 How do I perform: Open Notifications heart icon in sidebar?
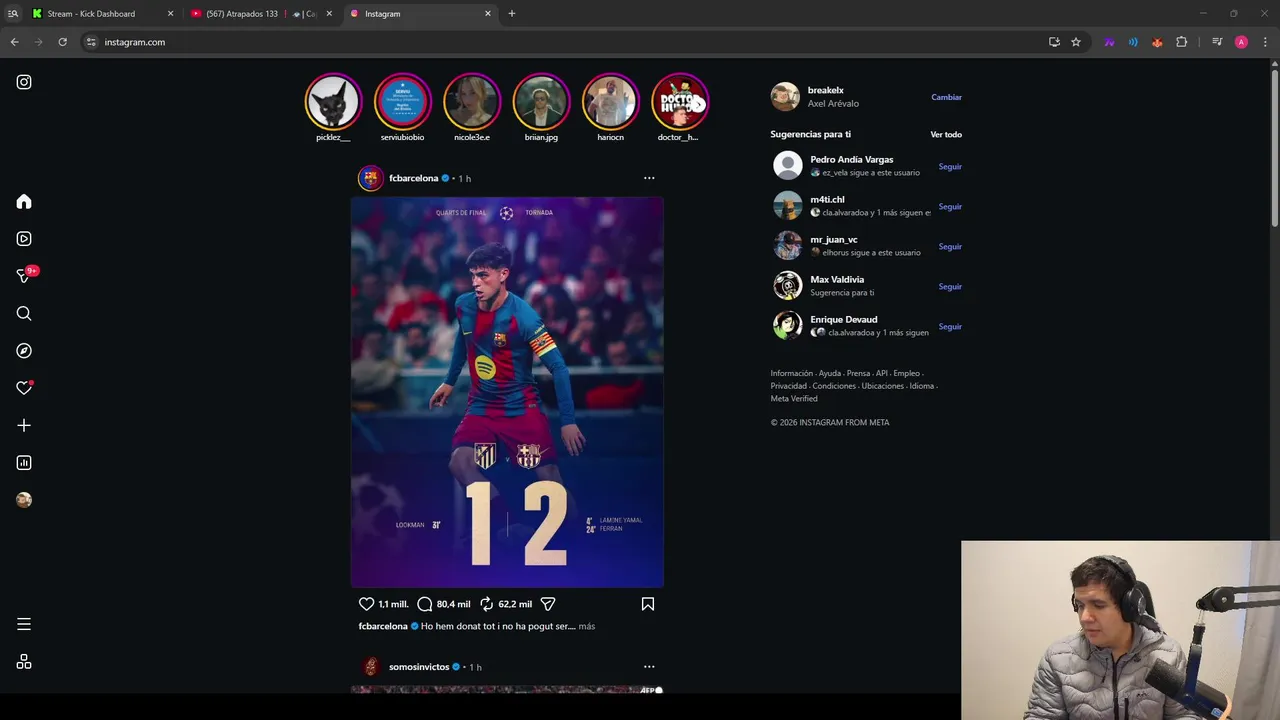24,388
